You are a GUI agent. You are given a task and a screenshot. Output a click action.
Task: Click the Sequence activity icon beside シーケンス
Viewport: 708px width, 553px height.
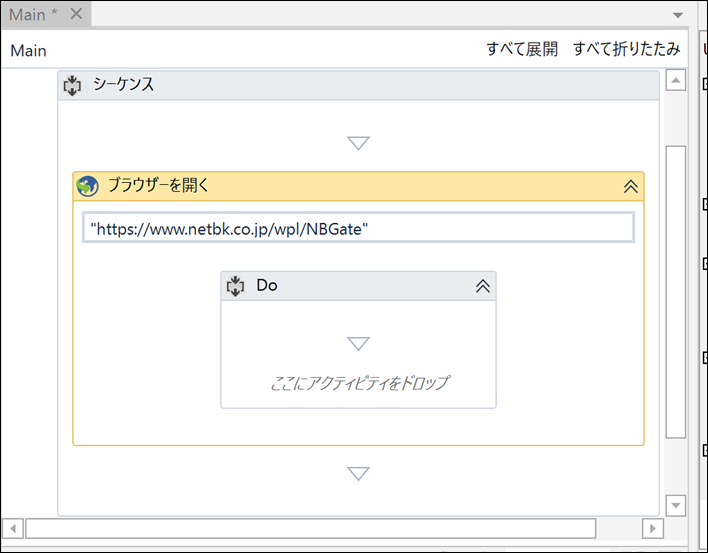72,85
